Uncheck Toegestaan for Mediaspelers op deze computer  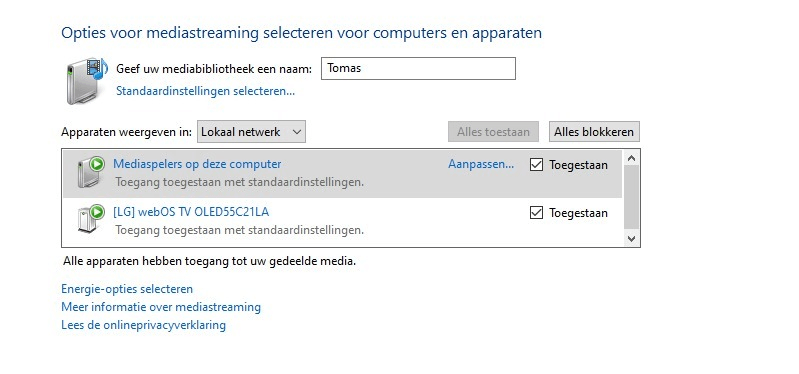click(536, 165)
